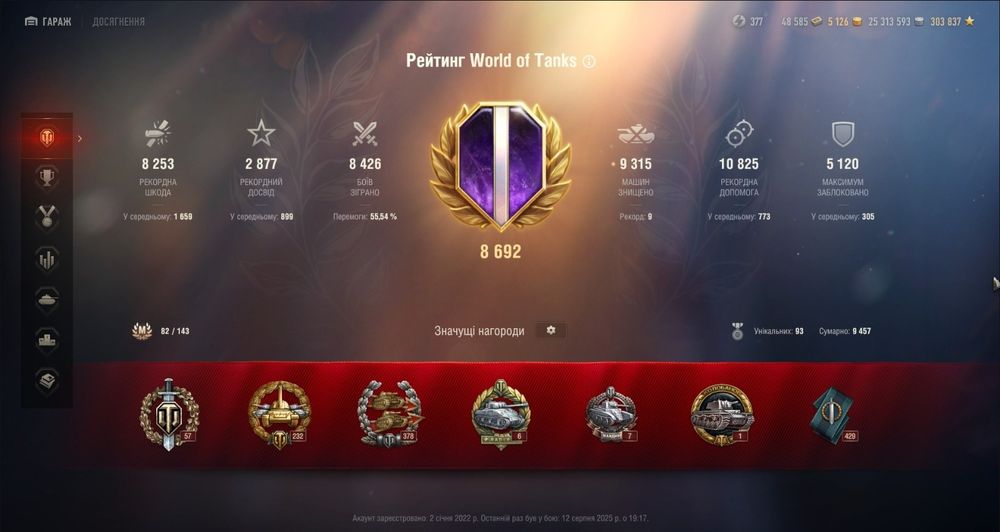Expand the sidebar using the chevron arrow
This screenshot has width=1000, height=532.
pos(80,138)
